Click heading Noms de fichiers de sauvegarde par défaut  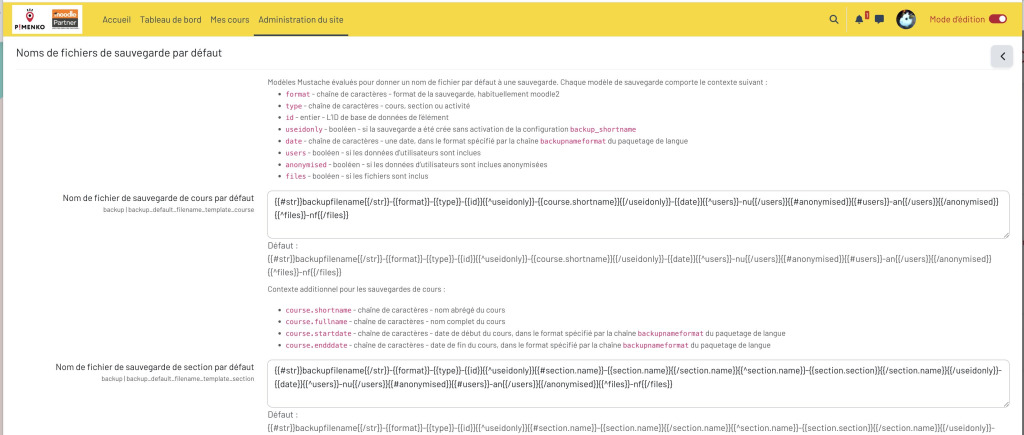click(119, 54)
